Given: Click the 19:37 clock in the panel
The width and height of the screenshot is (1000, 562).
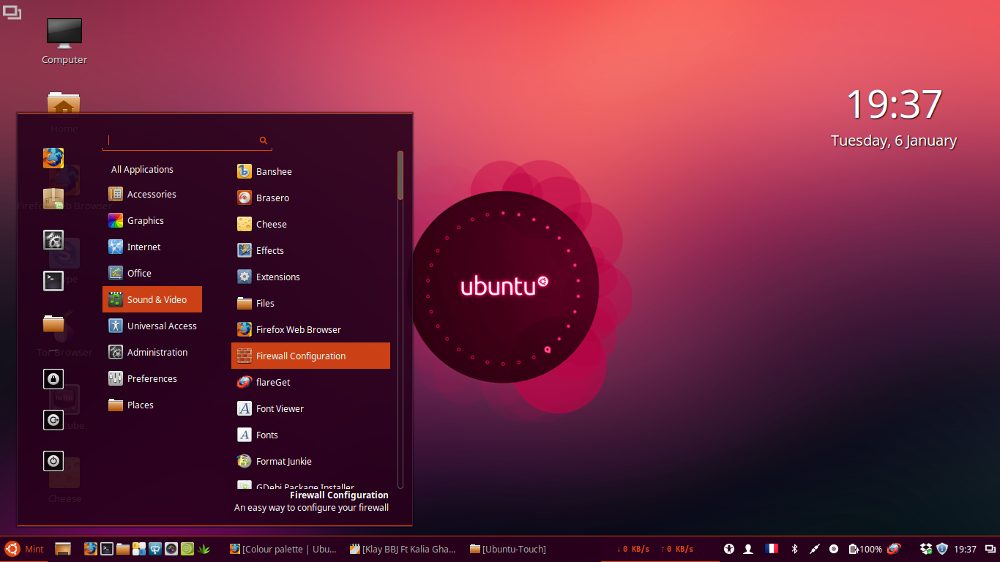Looking at the screenshot, I should point(966,549).
